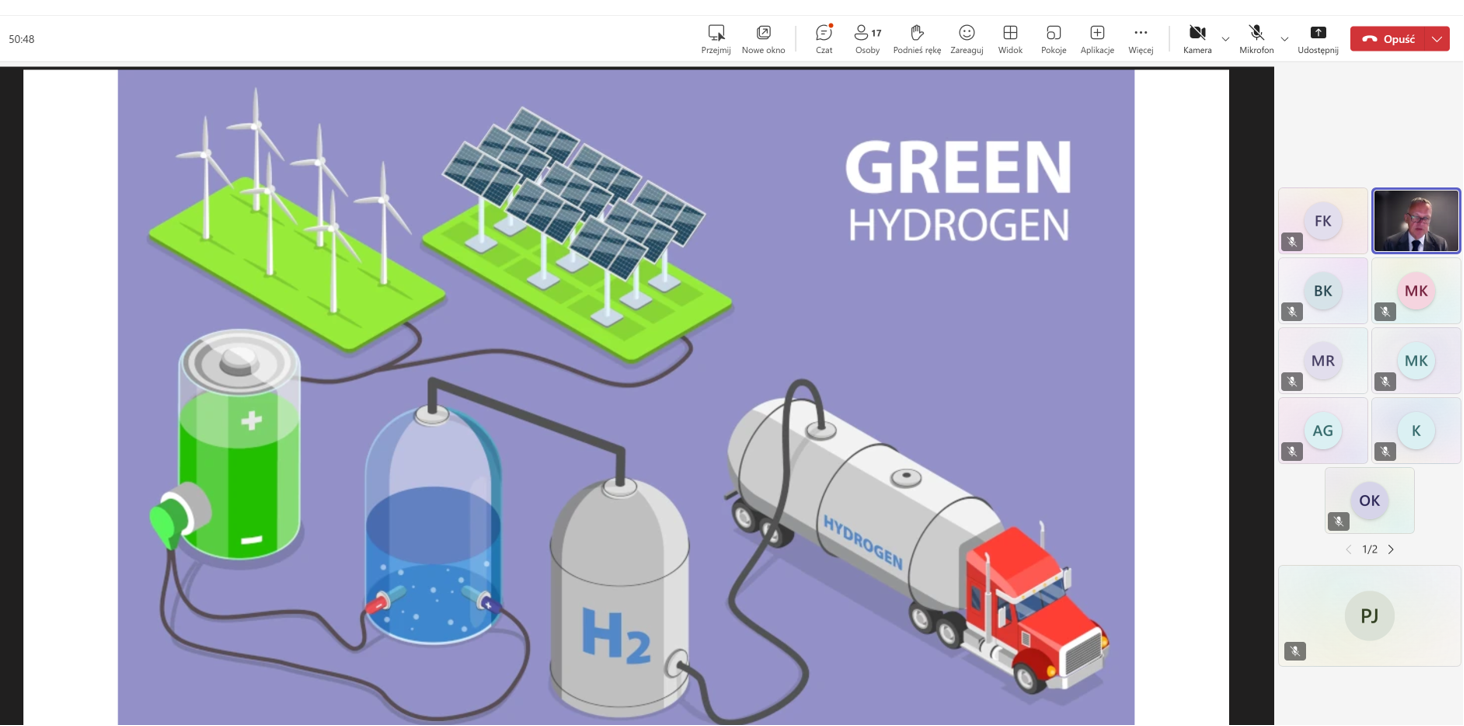Leave the meeting with Opuść
The width and height of the screenshot is (1464, 726).
[1388, 39]
